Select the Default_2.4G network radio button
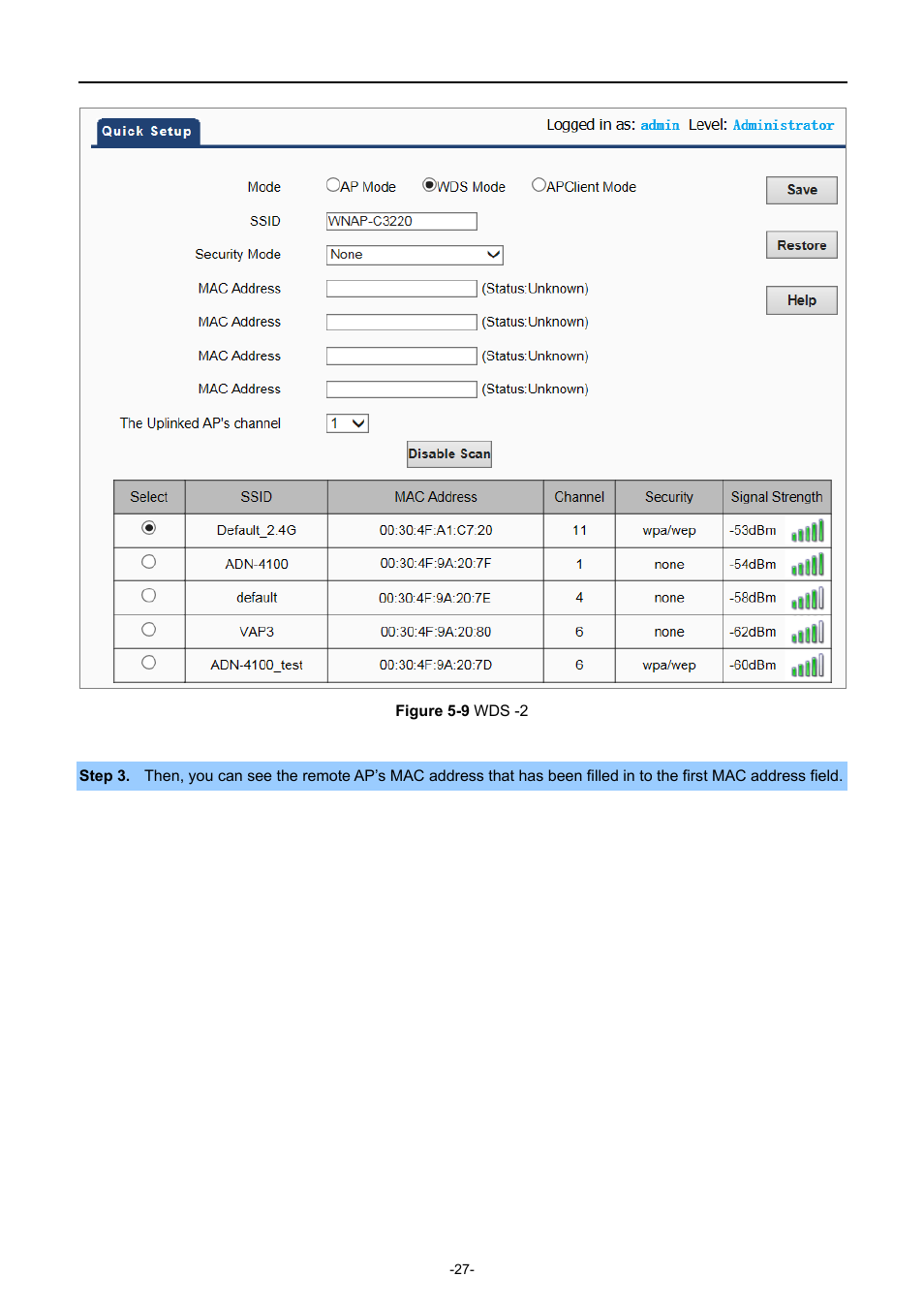 148,528
